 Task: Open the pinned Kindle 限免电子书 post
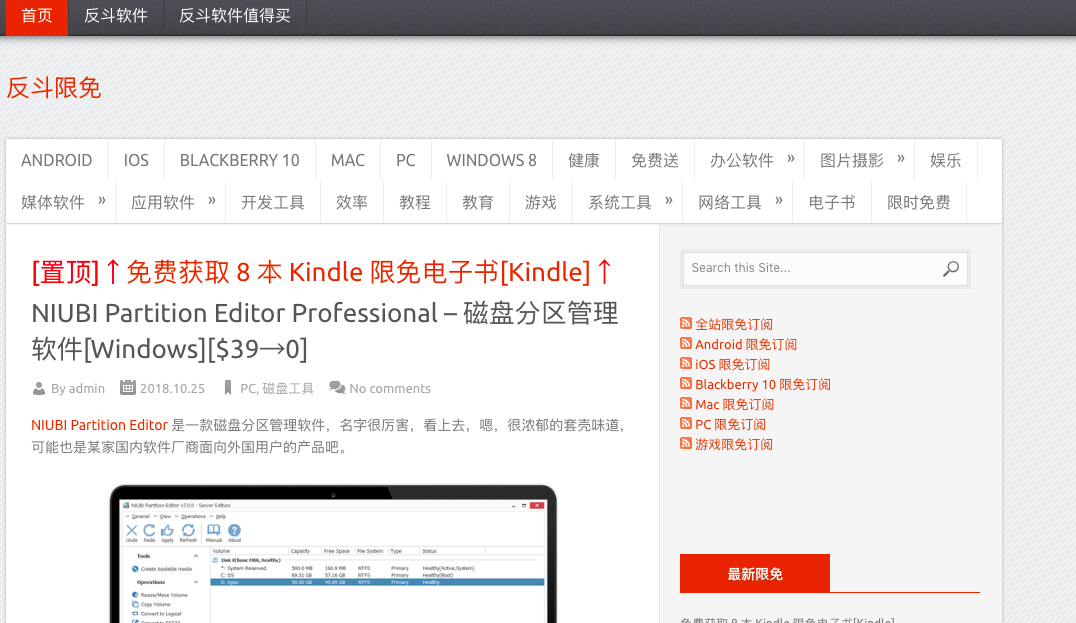322,272
